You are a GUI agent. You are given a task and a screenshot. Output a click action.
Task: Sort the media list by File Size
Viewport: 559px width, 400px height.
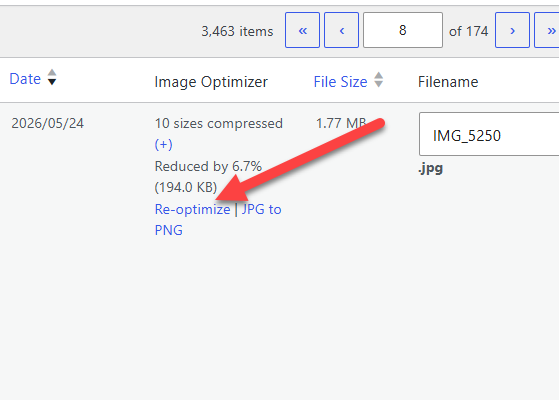coord(340,82)
